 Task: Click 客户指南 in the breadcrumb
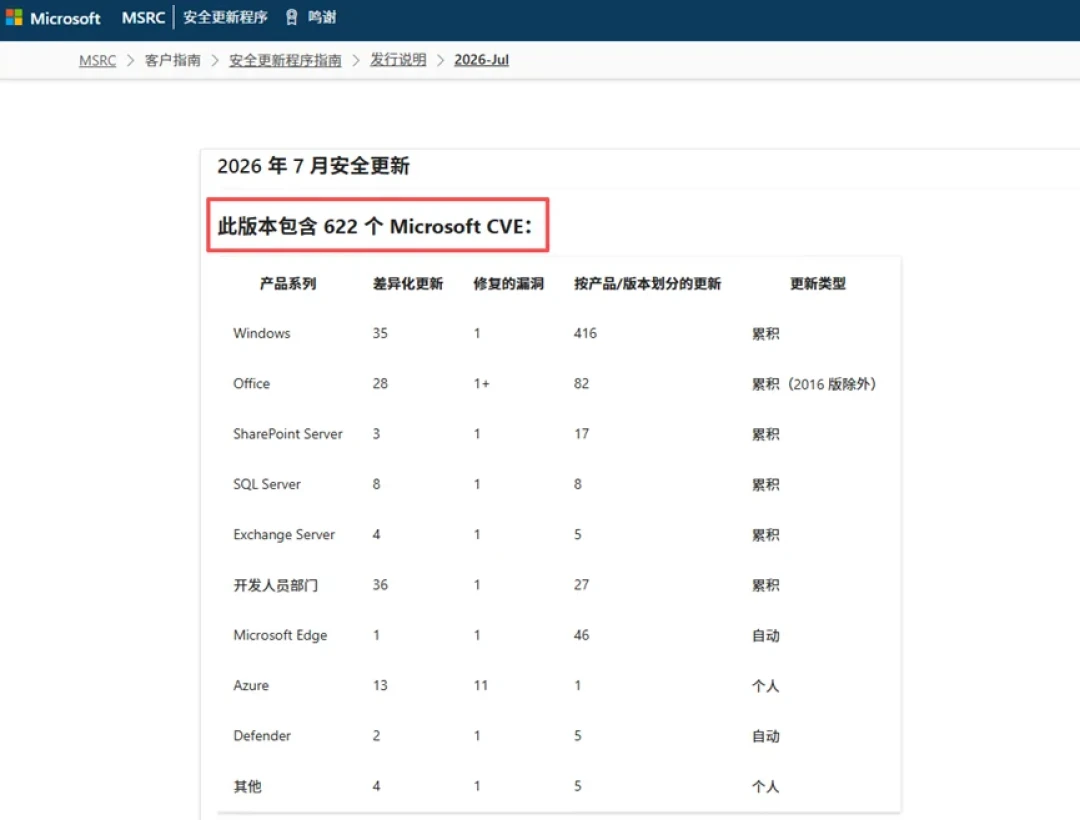point(172,61)
